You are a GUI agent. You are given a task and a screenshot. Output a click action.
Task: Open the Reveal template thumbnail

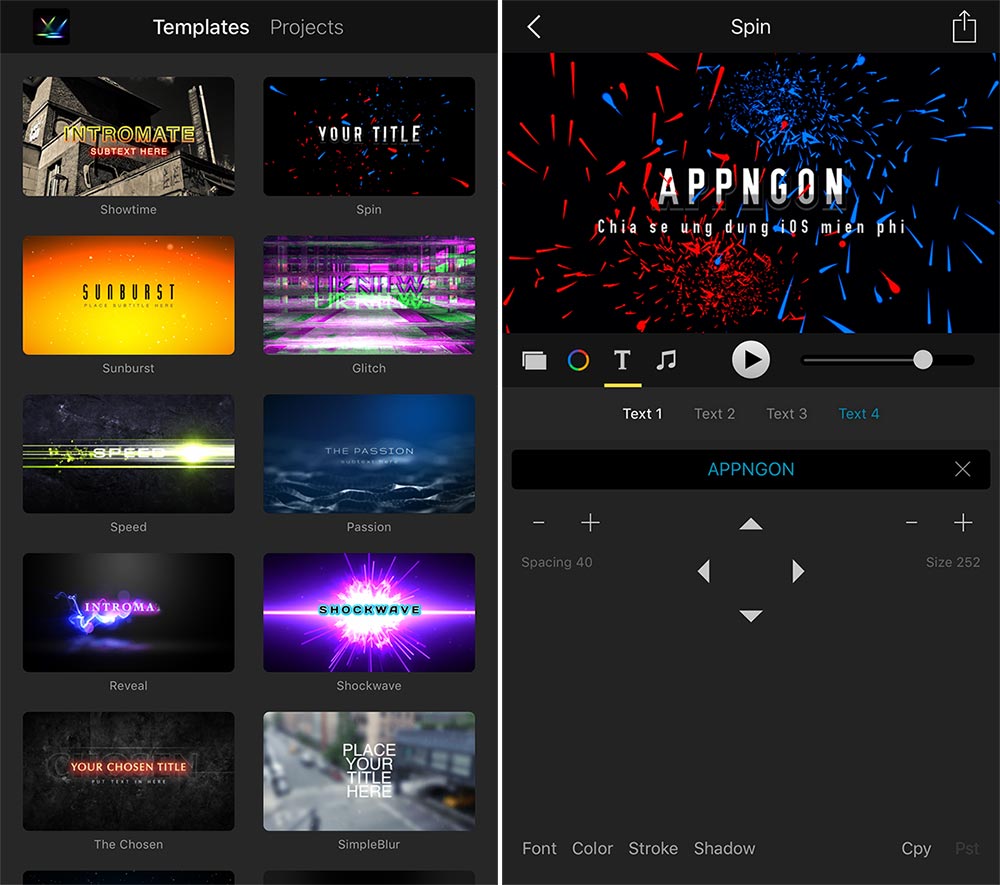pos(128,613)
